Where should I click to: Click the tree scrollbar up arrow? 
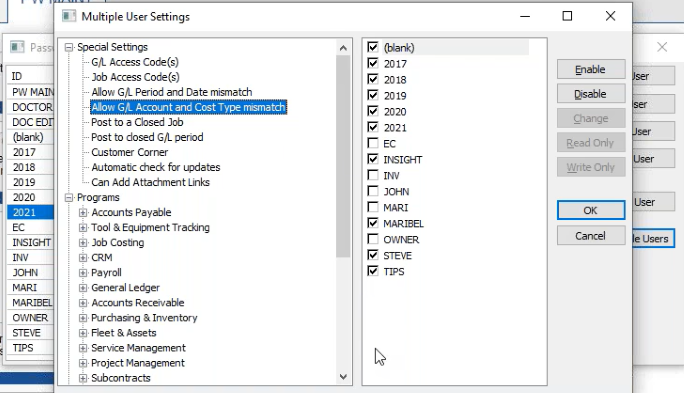click(343, 48)
